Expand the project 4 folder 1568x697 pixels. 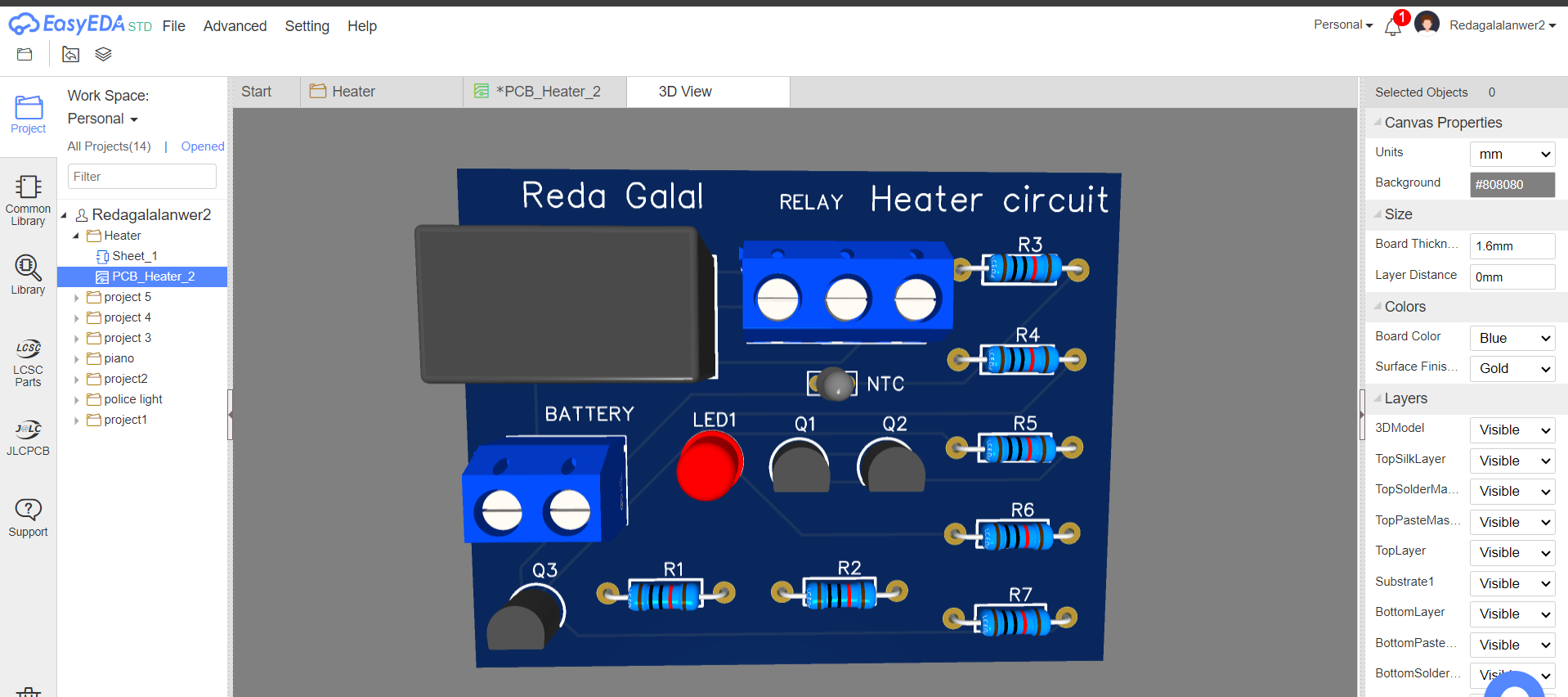(x=77, y=318)
